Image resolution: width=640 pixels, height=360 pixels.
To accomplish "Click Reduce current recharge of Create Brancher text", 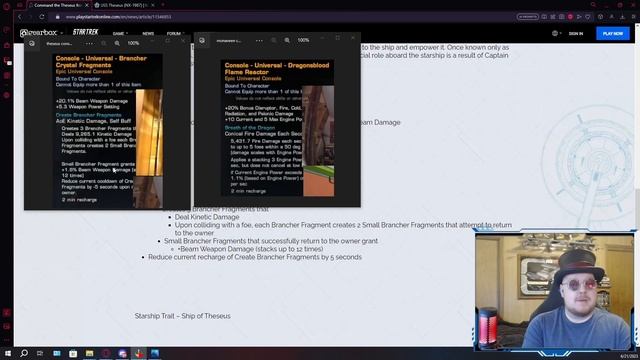I will tap(255, 257).
